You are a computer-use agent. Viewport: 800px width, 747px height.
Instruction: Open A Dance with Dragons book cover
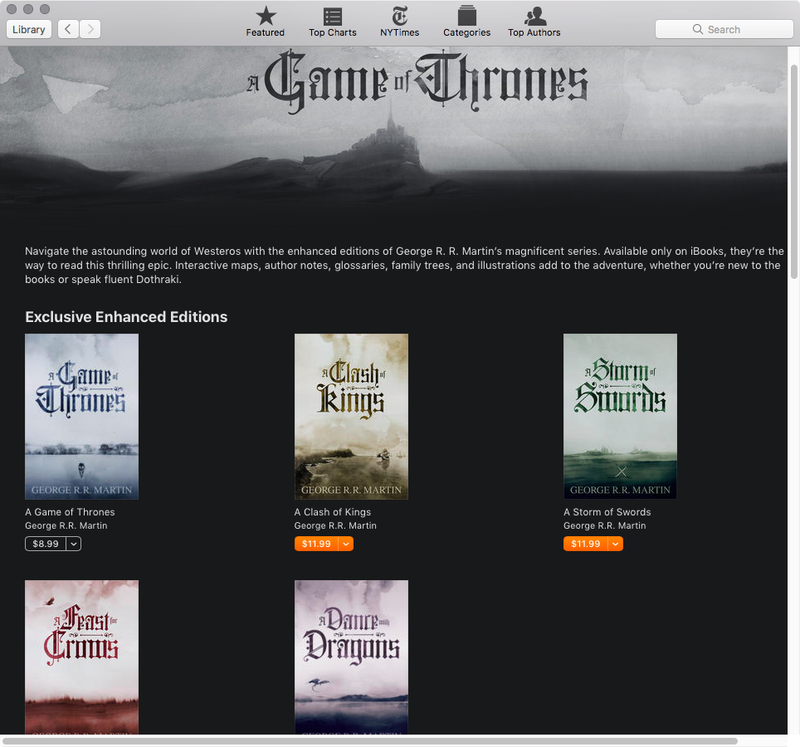point(351,657)
